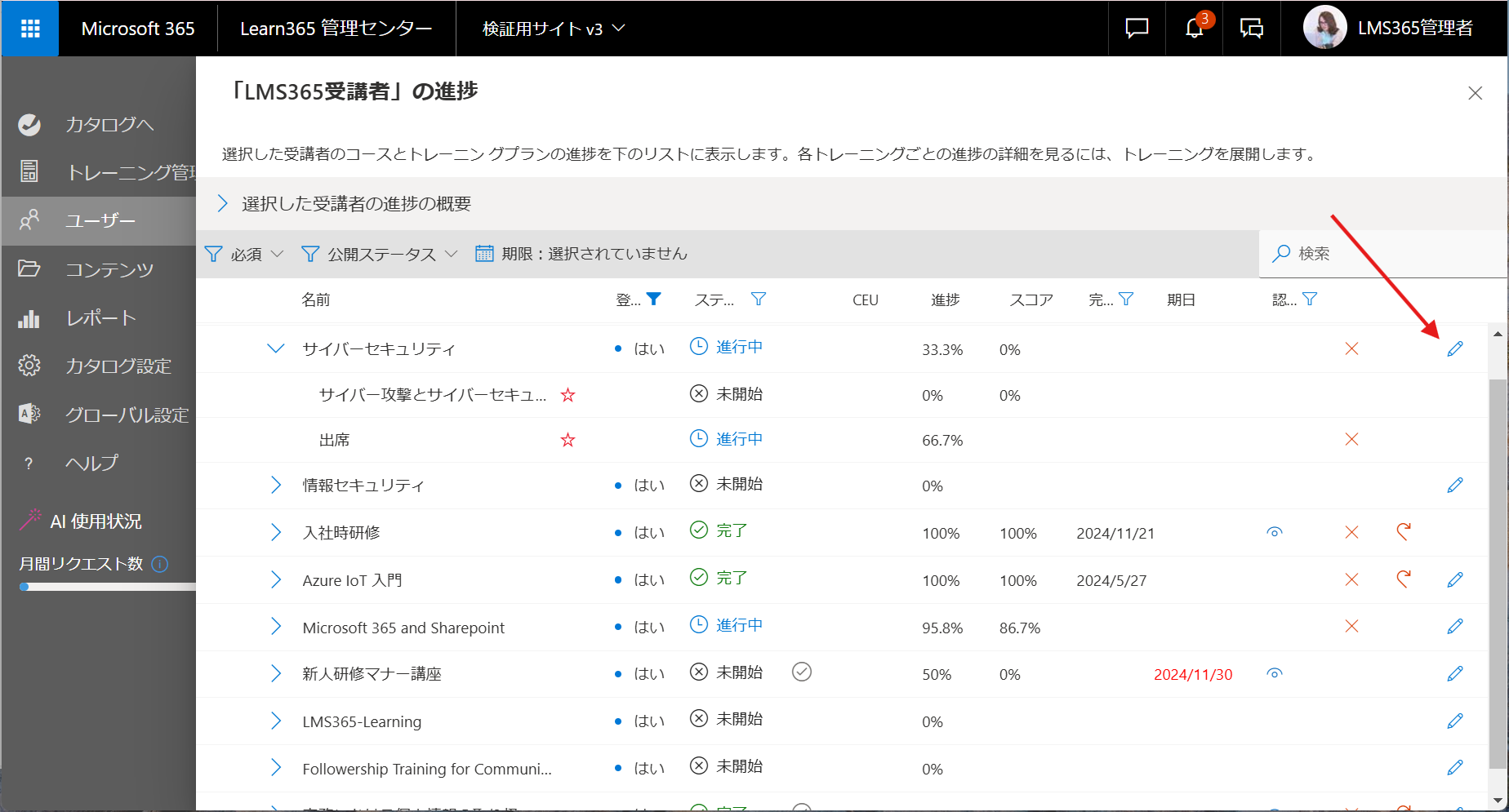Click the red X on サイバーセキュリティ row
The height and width of the screenshot is (812, 1509).
[x=1351, y=348]
